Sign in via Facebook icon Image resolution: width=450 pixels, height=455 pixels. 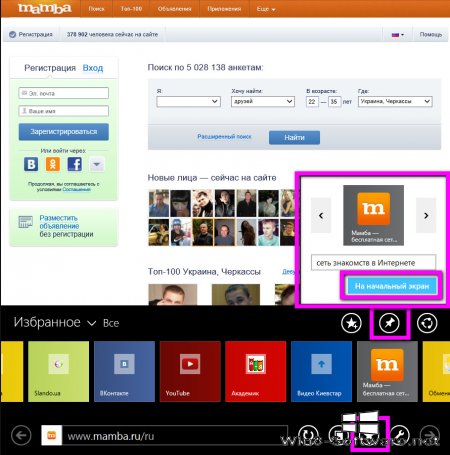click(x=75, y=164)
